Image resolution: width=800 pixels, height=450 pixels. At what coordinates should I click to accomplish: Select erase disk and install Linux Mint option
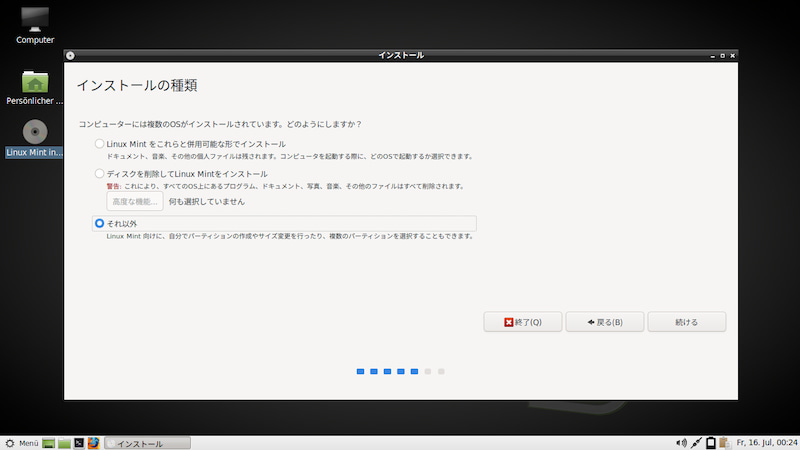pyautogui.click(x=99, y=173)
